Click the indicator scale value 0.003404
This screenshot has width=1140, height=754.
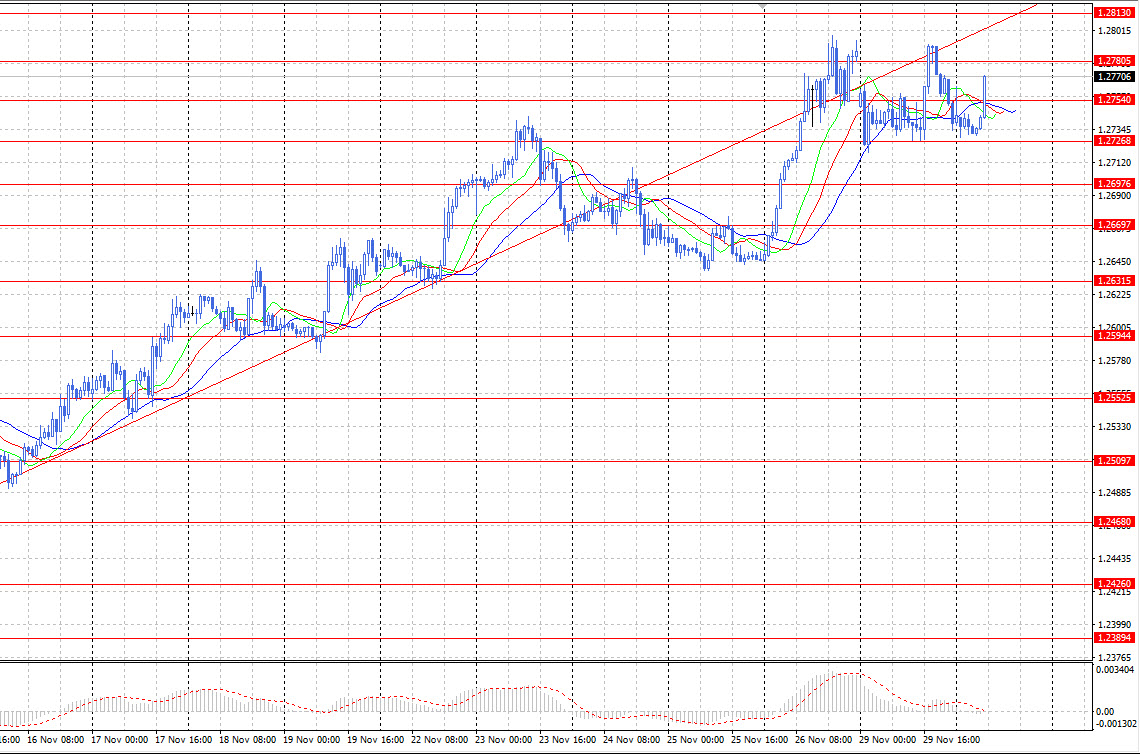tap(1115, 669)
